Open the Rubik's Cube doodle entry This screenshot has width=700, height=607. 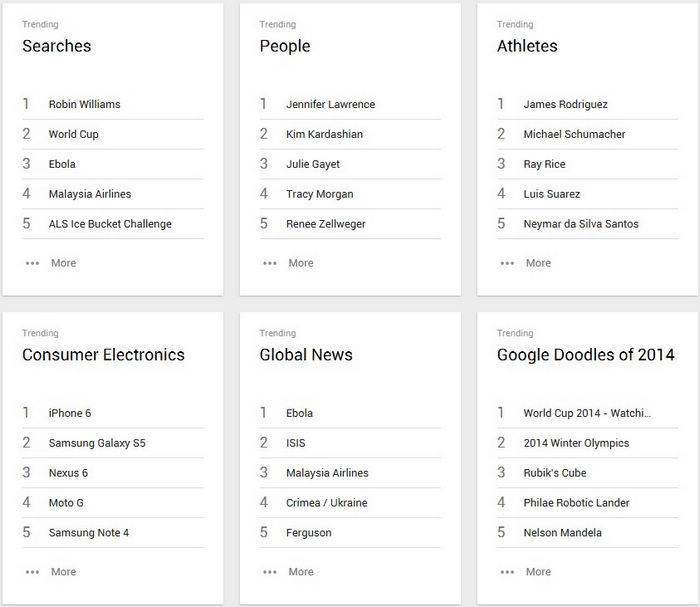pyautogui.click(x=555, y=473)
